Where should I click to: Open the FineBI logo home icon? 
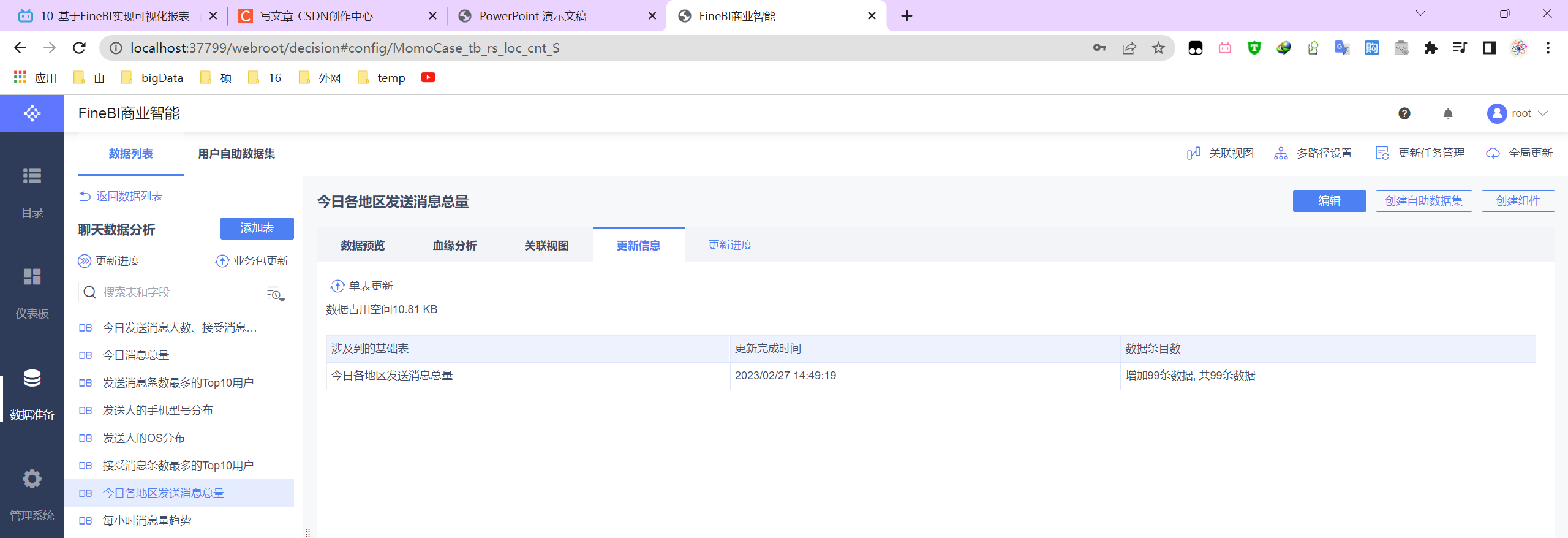pyautogui.click(x=32, y=113)
